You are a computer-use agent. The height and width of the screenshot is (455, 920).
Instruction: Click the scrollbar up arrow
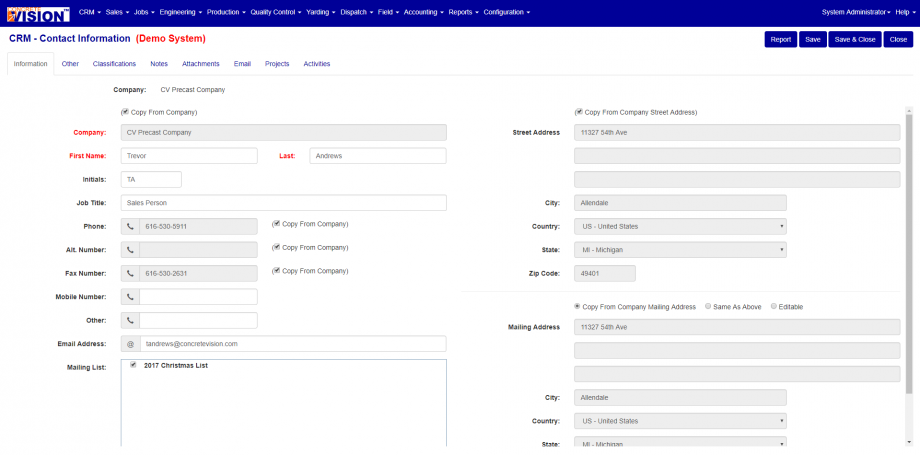point(909,110)
